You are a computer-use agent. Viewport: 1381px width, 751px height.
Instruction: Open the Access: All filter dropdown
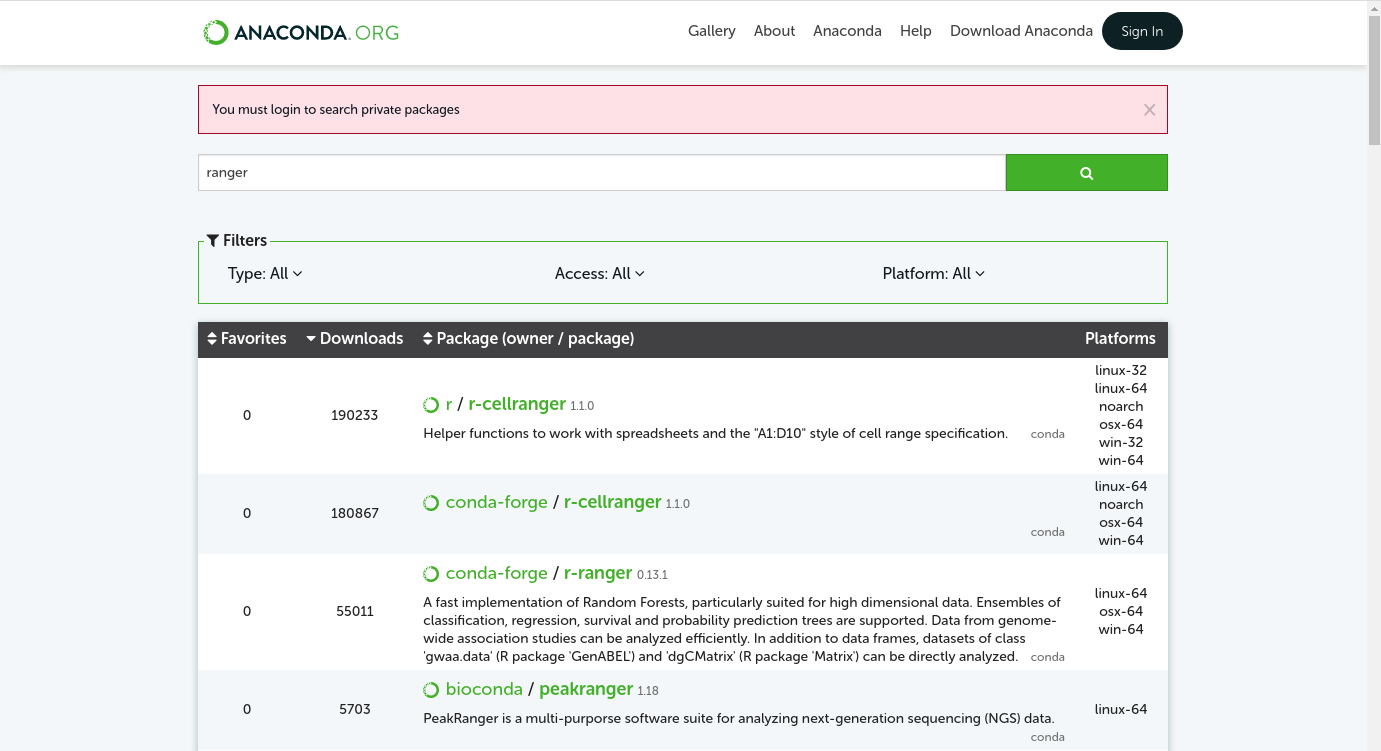click(600, 273)
